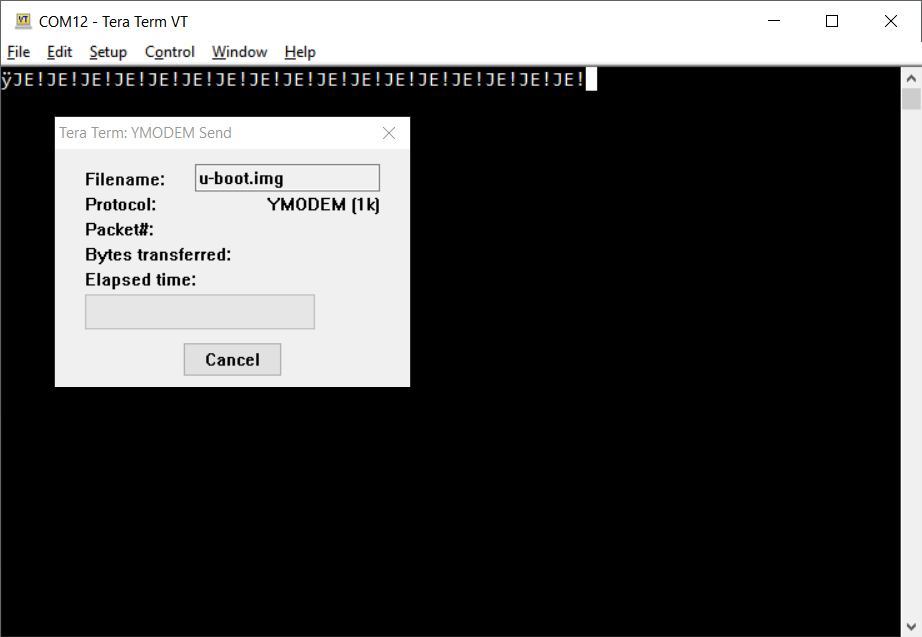Click the white terminal cursor block
The image size is (922, 637).
click(591, 79)
